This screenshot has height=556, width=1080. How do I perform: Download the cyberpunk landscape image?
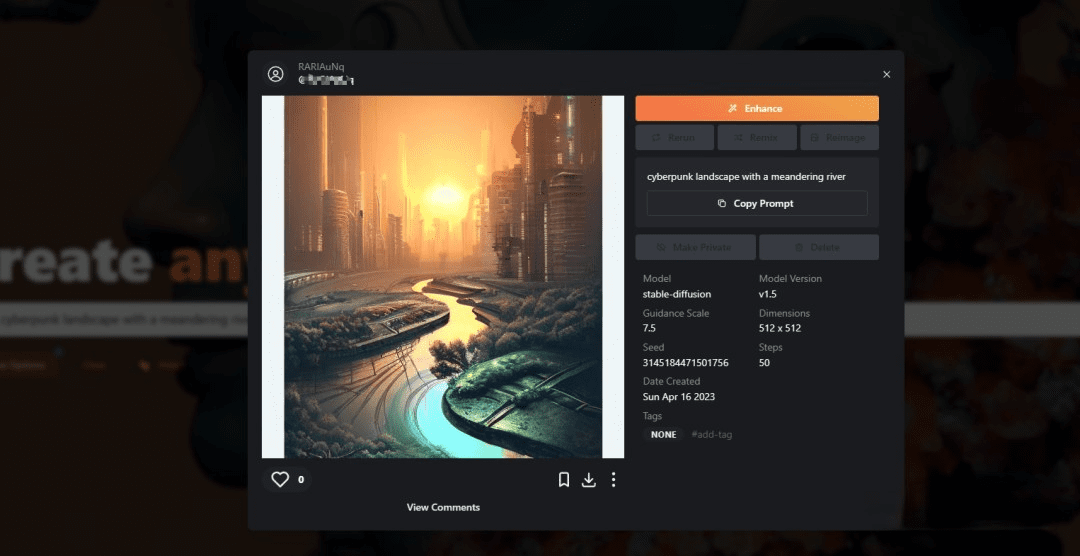589,480
